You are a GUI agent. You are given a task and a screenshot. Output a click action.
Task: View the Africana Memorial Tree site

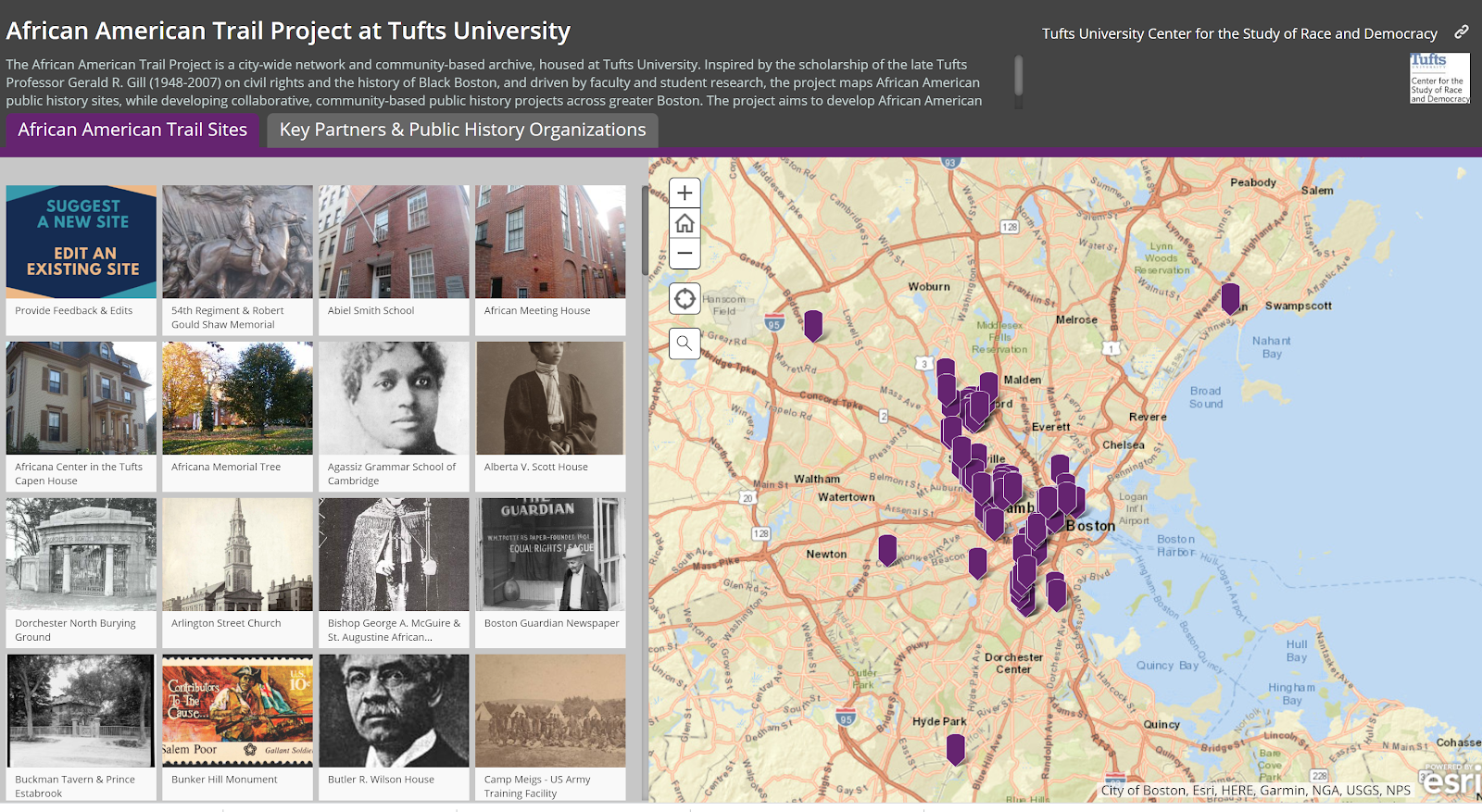(x=238, y=417)
